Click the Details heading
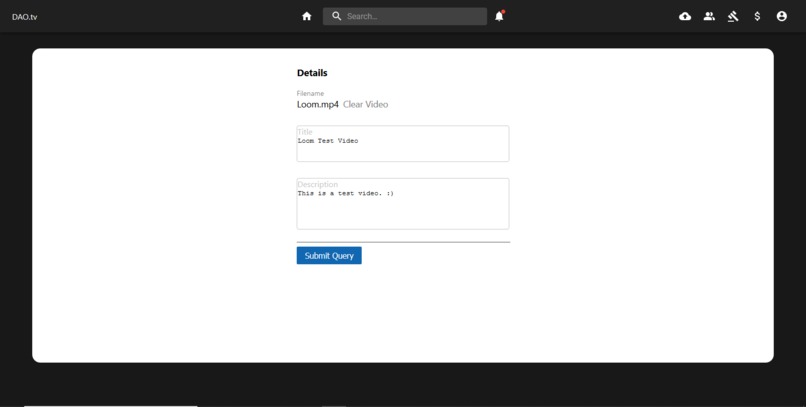This screenshot has width=806, height=407. (x=312, y=73)
